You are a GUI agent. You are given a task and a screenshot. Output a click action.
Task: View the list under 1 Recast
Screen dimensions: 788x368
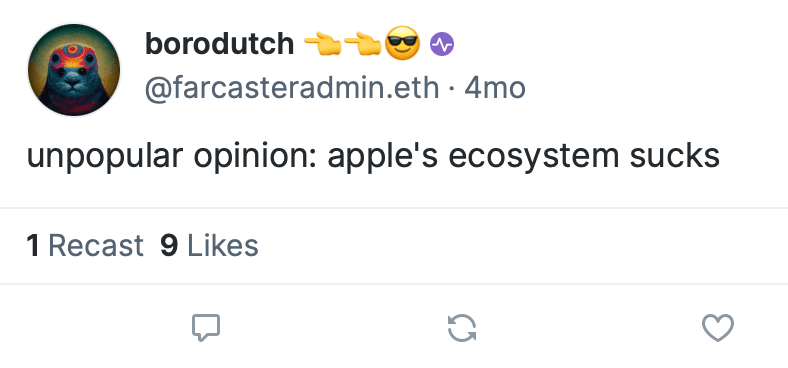[85, 246]
